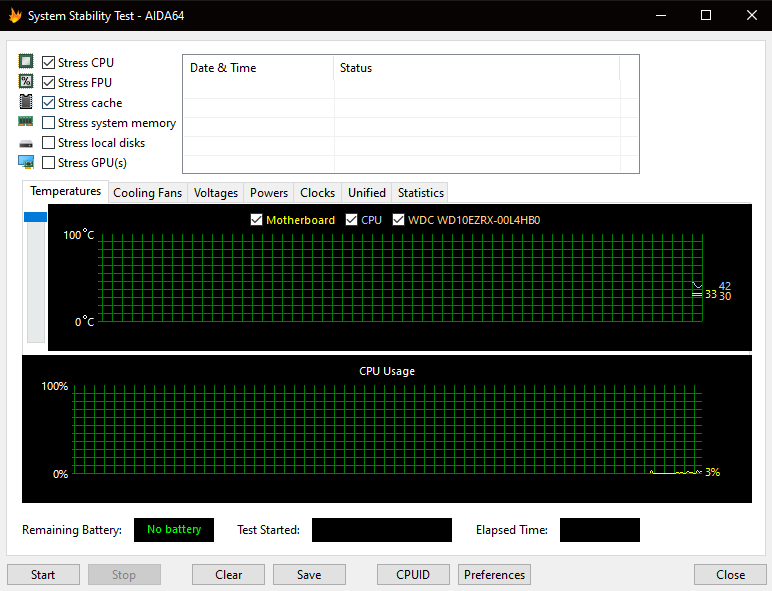Viewport: 772px width, 591px height.
Task: Switch to the Powers tab
Action: pyautogui.click(x=269, y=193)
